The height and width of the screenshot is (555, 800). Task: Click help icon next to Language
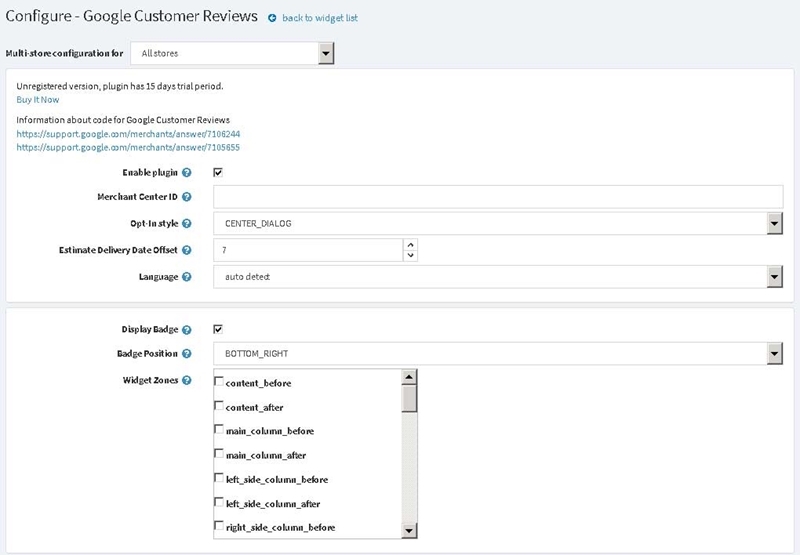pos(187,276)
